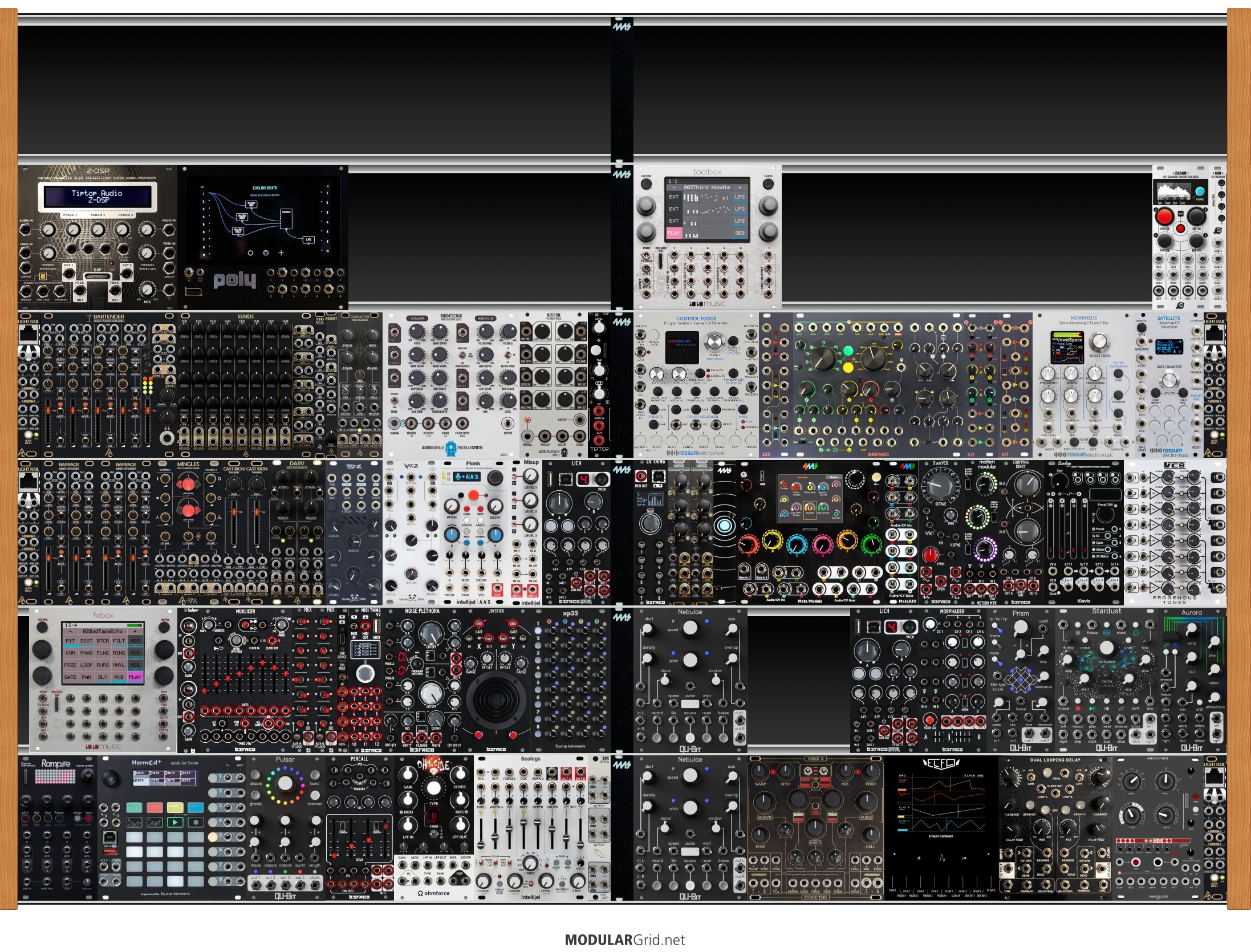Click Next> on the Meta Module screen

(x=833, y=477)
